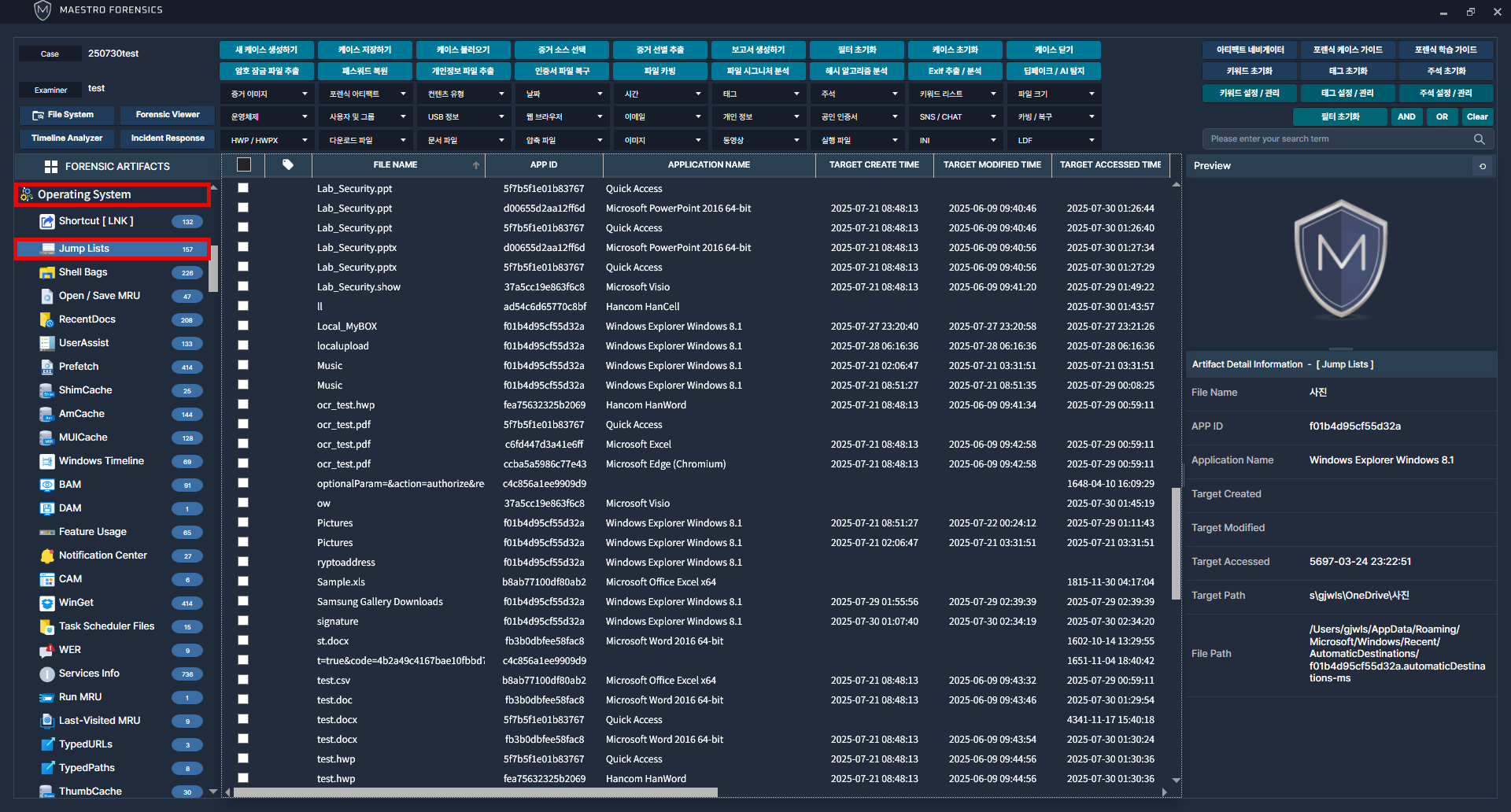
Task: Sort by the FILE NAME column header
Action: (398, 165)
